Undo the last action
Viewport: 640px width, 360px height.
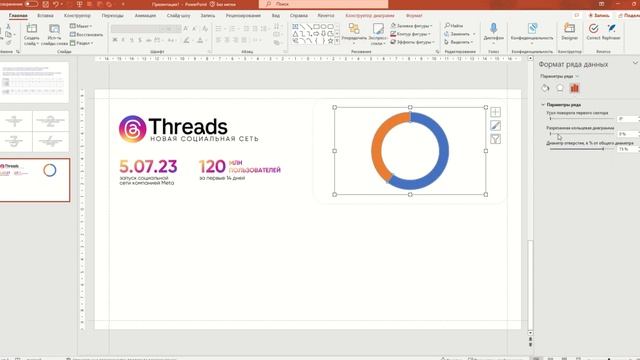point(56,4)
